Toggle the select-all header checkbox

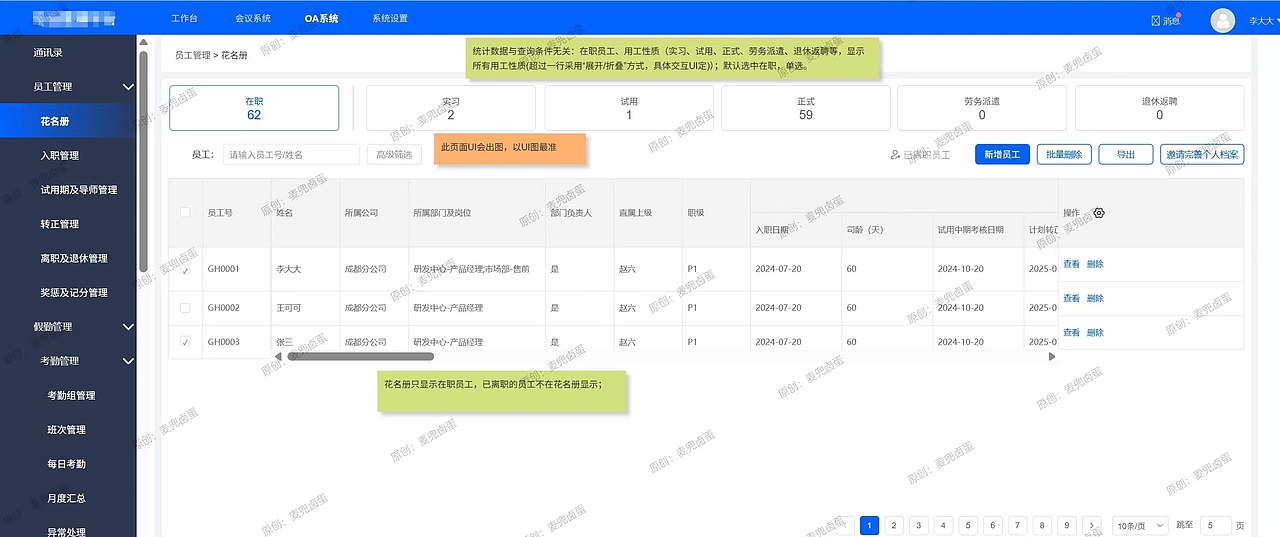coord(185,212)
